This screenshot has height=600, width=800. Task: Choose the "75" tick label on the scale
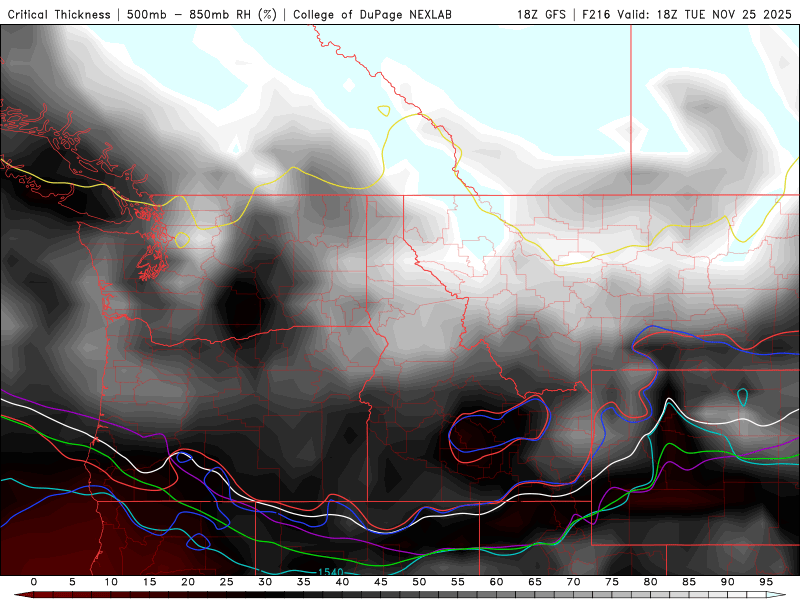coord(612,582)
